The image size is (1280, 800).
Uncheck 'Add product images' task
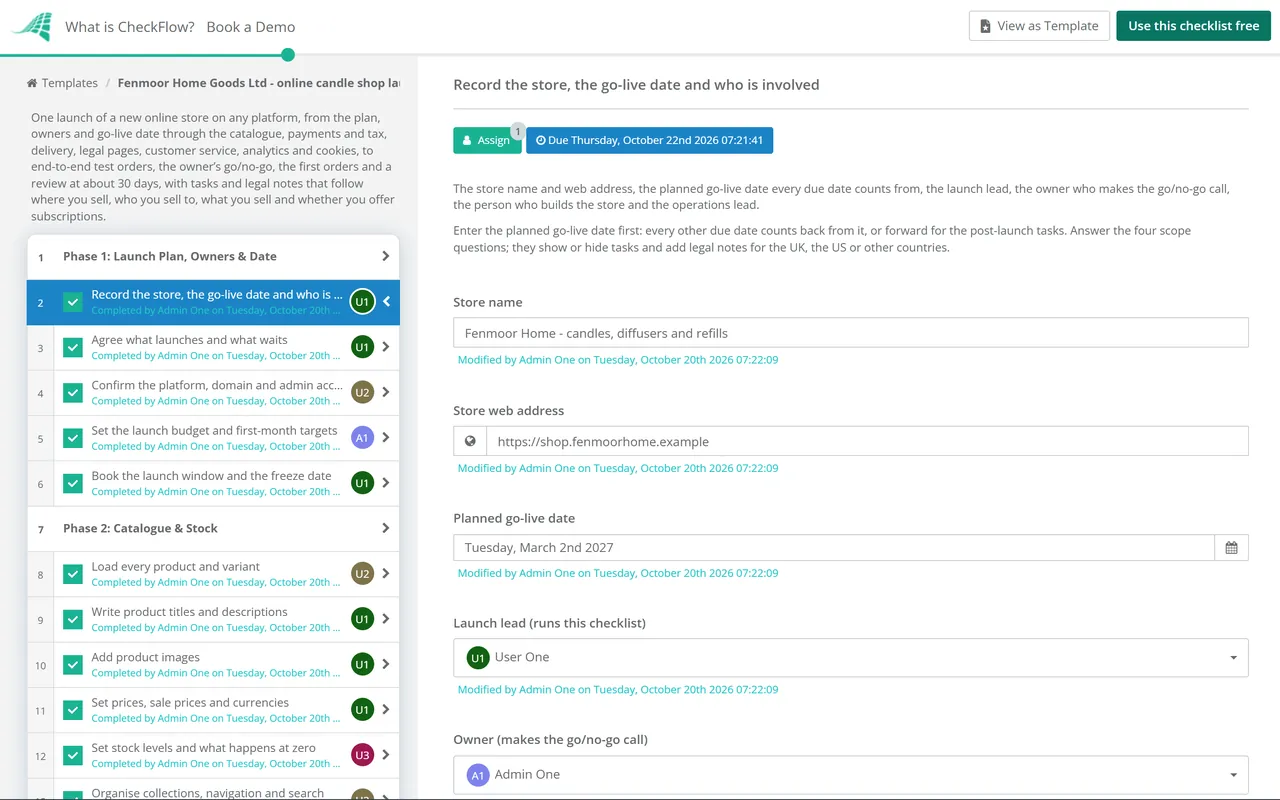click(73, 664)
